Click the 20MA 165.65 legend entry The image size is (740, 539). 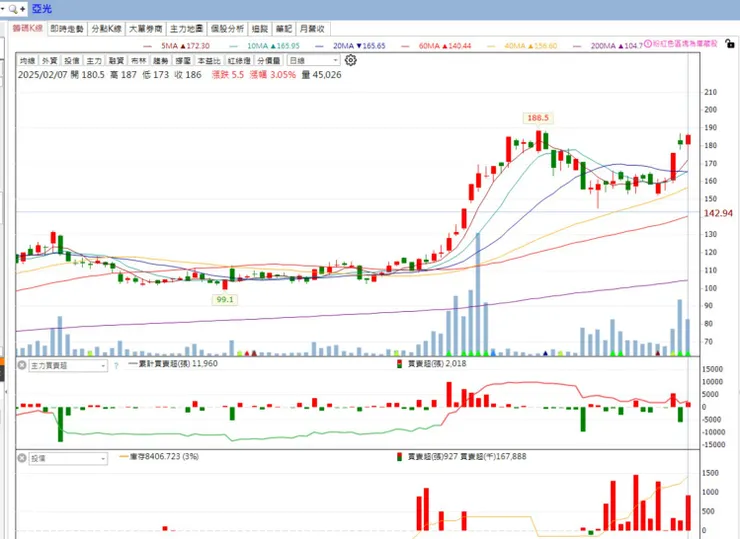[x=351, y=46]
